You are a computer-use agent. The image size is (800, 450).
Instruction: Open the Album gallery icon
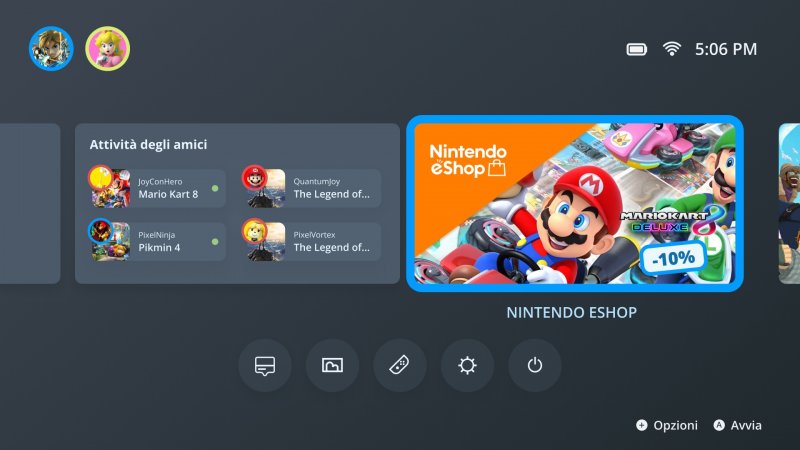tap(332, 365)
